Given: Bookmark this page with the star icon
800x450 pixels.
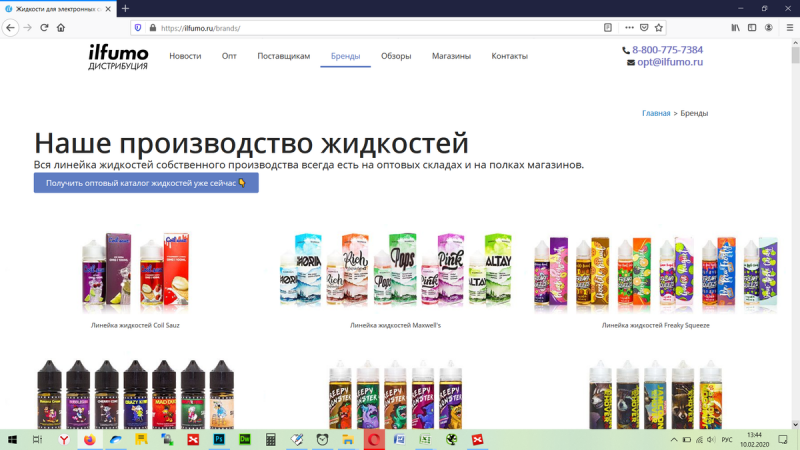Looking at the screenshot, I should click(659, 28).
